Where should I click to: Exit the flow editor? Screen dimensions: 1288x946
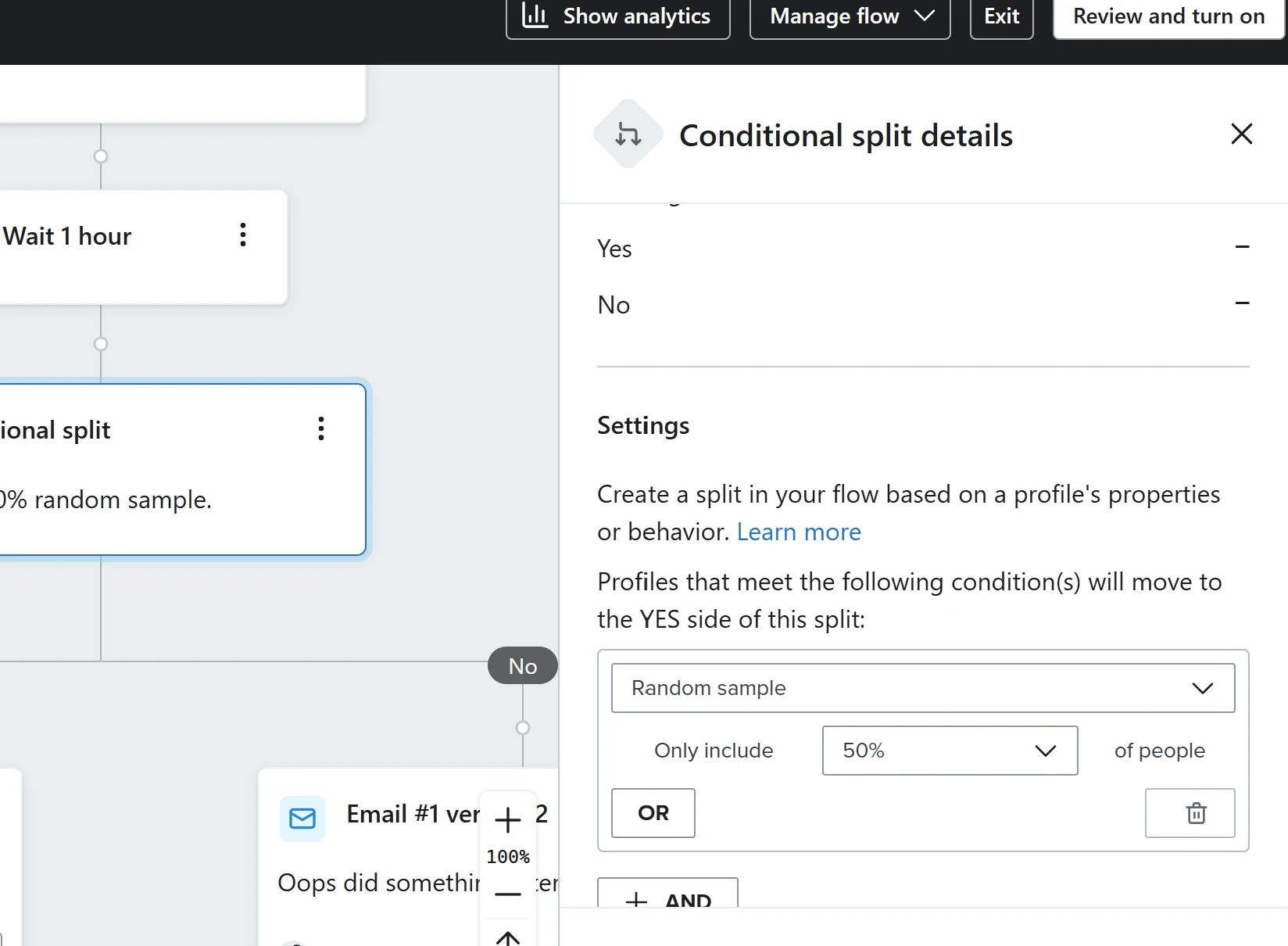(1001, 16)
